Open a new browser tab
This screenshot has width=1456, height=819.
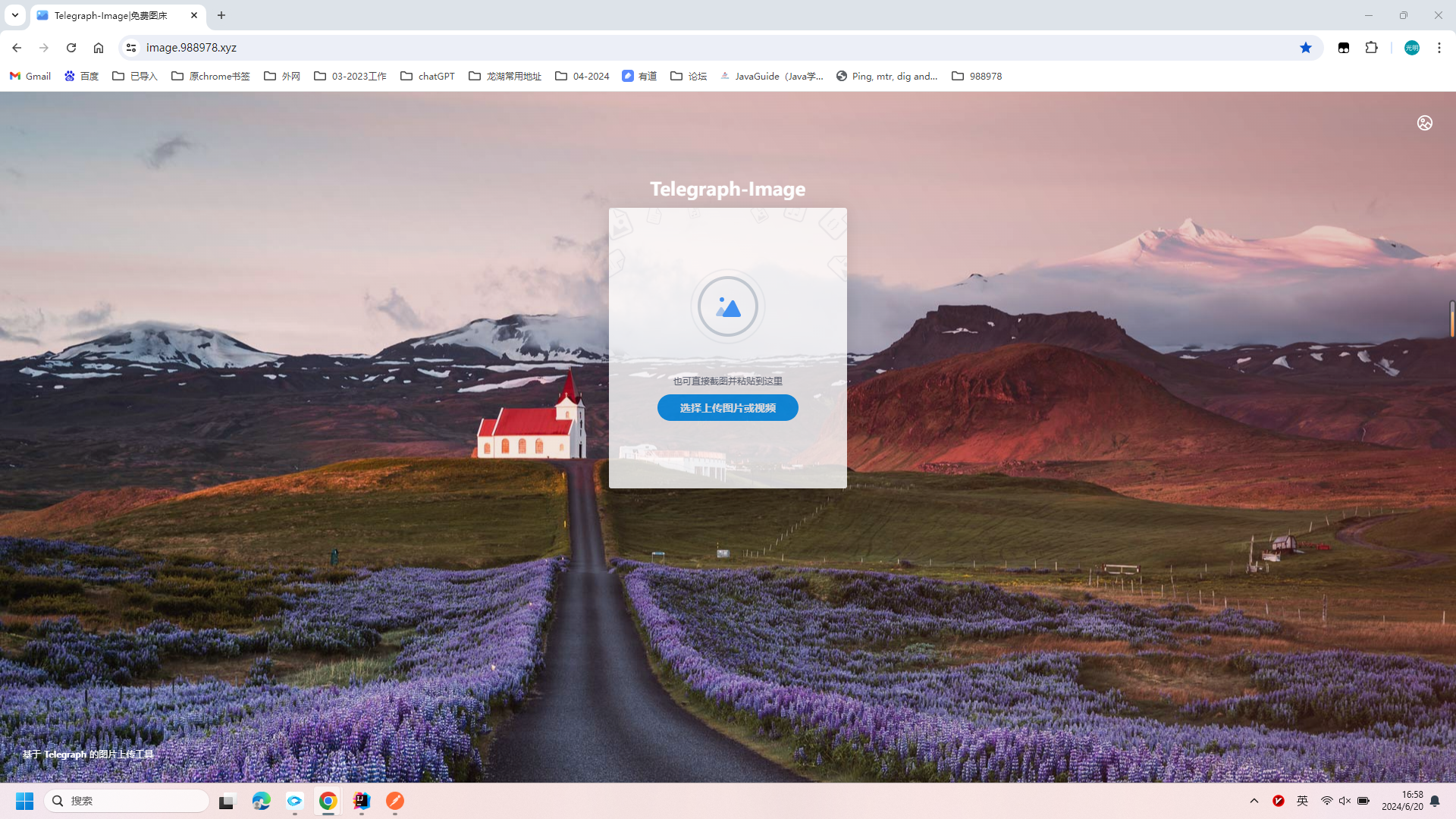click(221, 15)
